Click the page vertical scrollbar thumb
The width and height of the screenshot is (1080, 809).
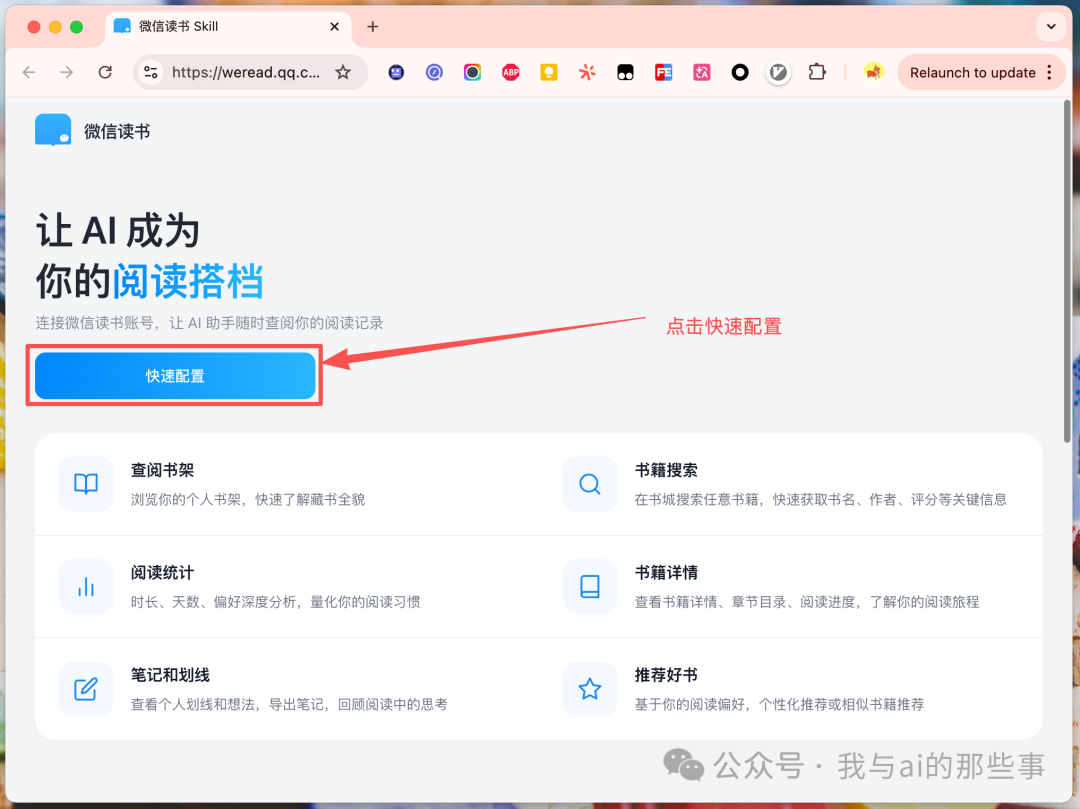(1068, 271)
